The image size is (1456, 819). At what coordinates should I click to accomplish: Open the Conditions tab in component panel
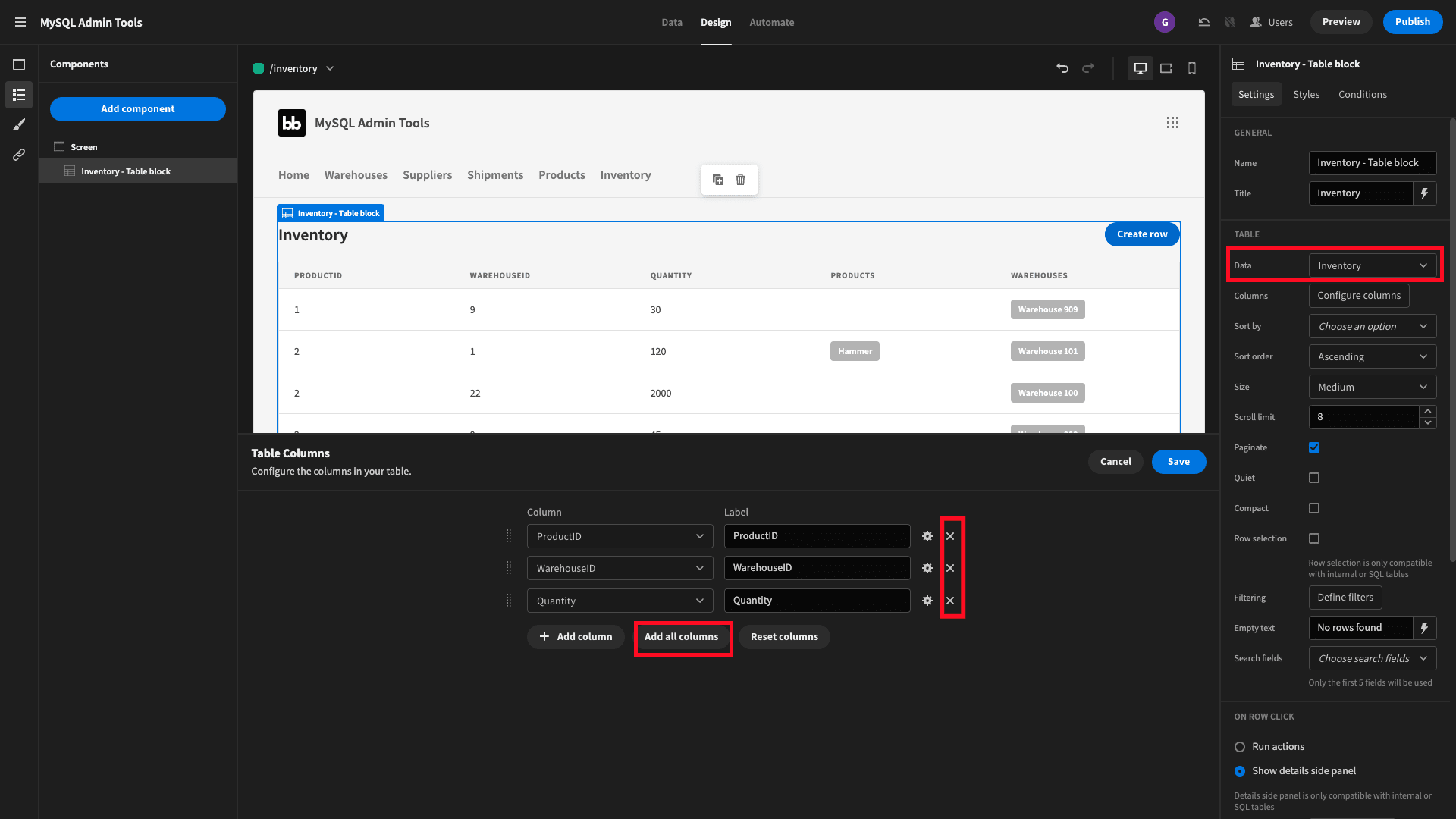tap(1363, 94)
